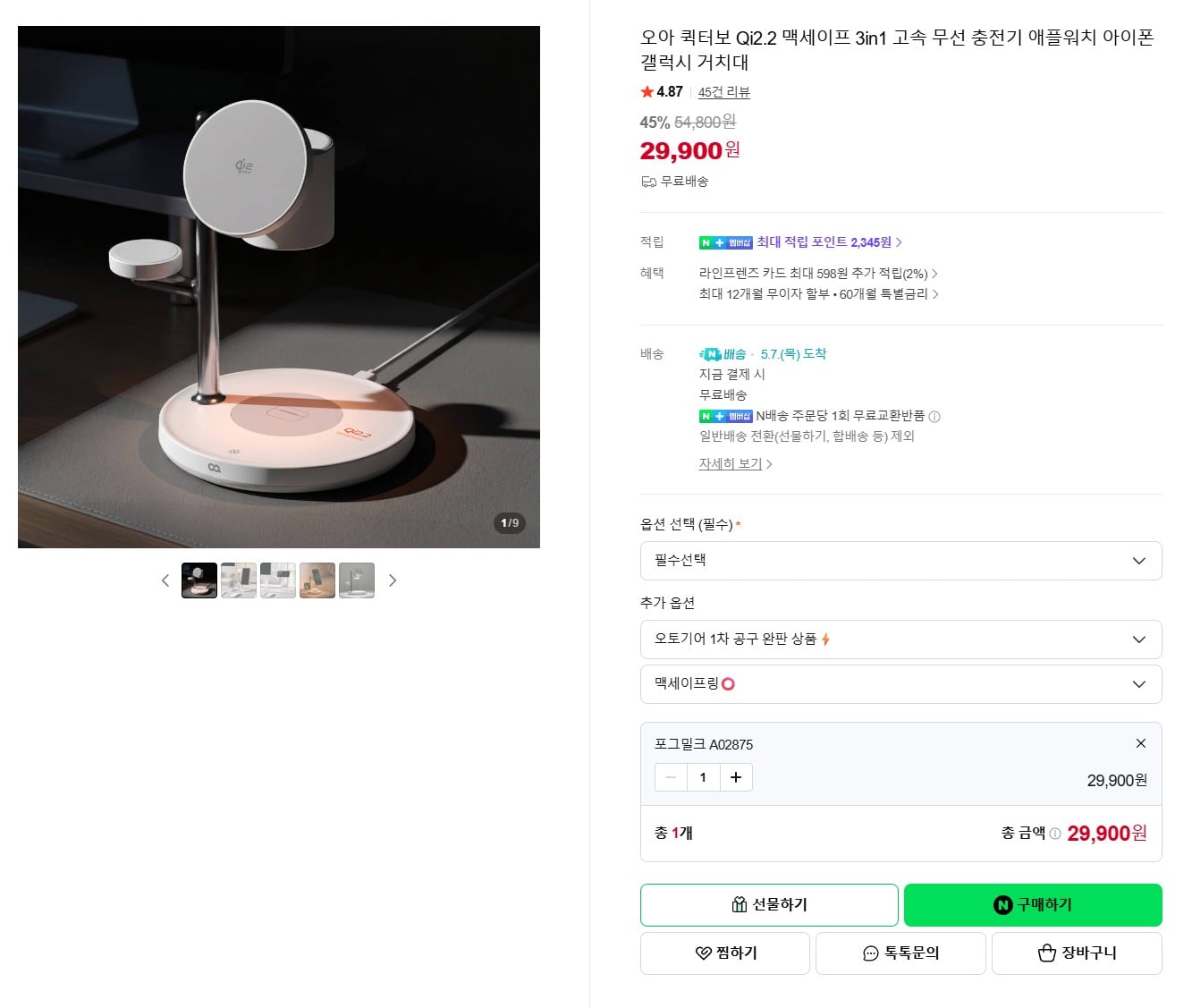Image resolution: width=1192 pixels, height=1008 pixels.
Task: Click the green 구매하기 purchase button
Action: [x=1031, y=904]
